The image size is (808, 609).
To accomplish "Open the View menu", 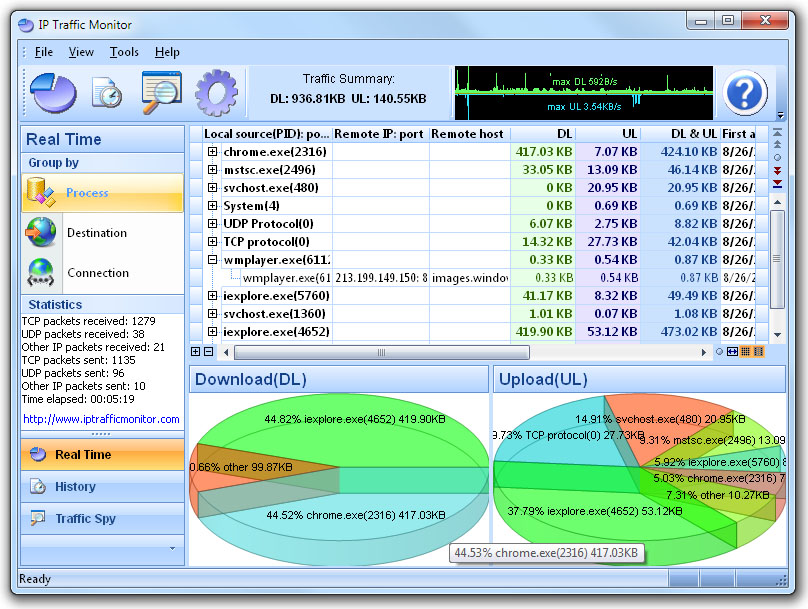I will tap(81, 52).
